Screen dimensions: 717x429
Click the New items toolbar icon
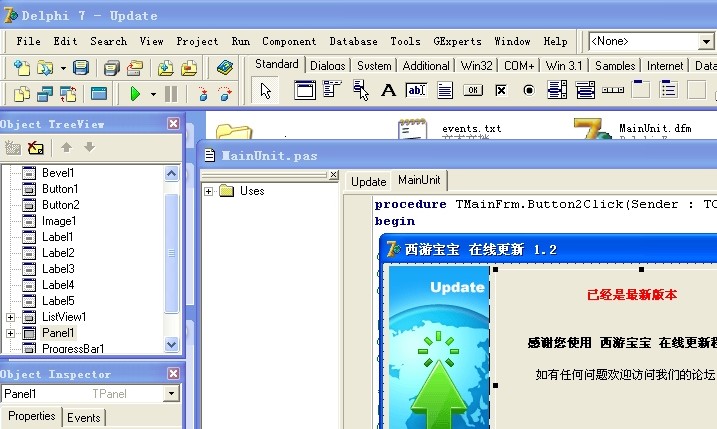coord(21,68)
